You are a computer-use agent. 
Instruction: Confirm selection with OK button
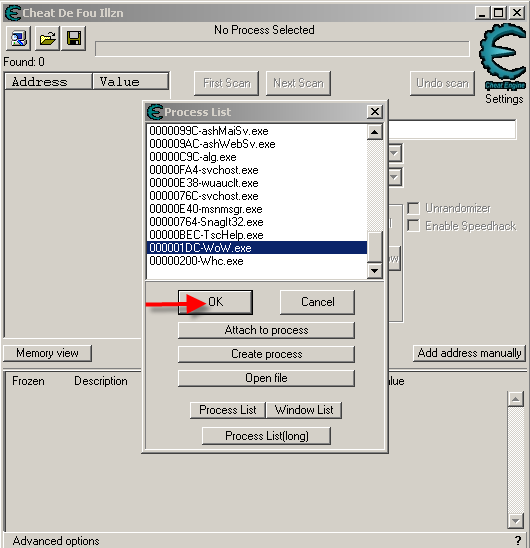[215, 302]
